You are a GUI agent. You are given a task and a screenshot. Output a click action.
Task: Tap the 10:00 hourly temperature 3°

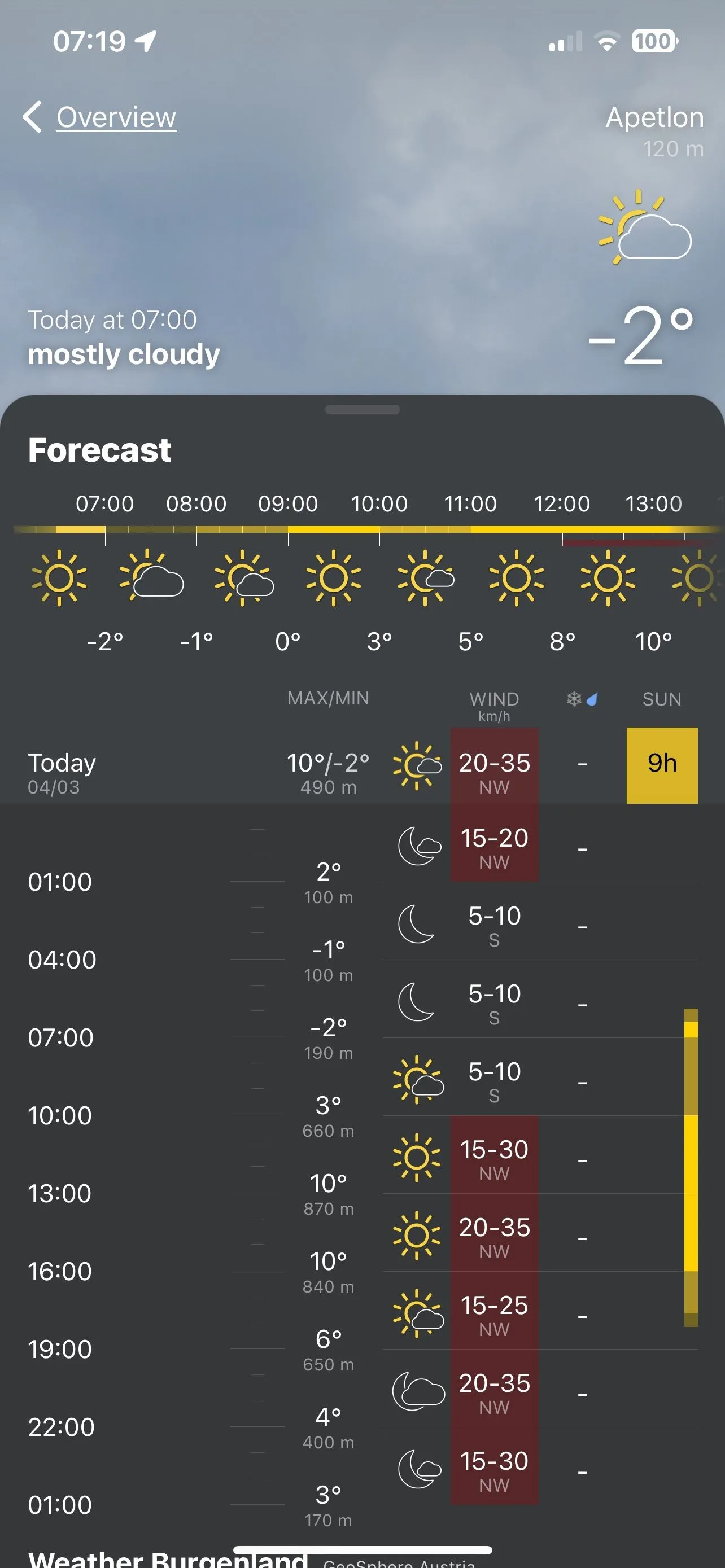[x=379, y=642]
